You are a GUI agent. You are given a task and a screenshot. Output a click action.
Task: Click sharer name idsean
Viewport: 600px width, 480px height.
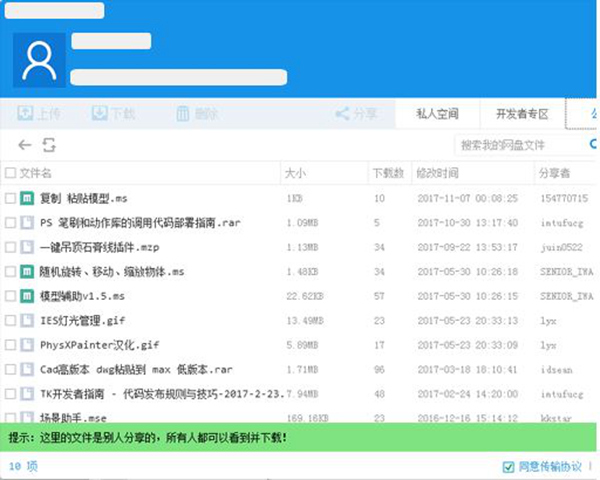tap(557, 369)
